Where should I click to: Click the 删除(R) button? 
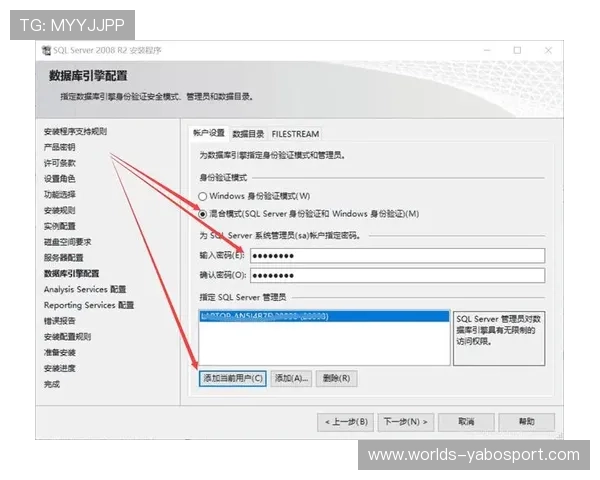336,379
